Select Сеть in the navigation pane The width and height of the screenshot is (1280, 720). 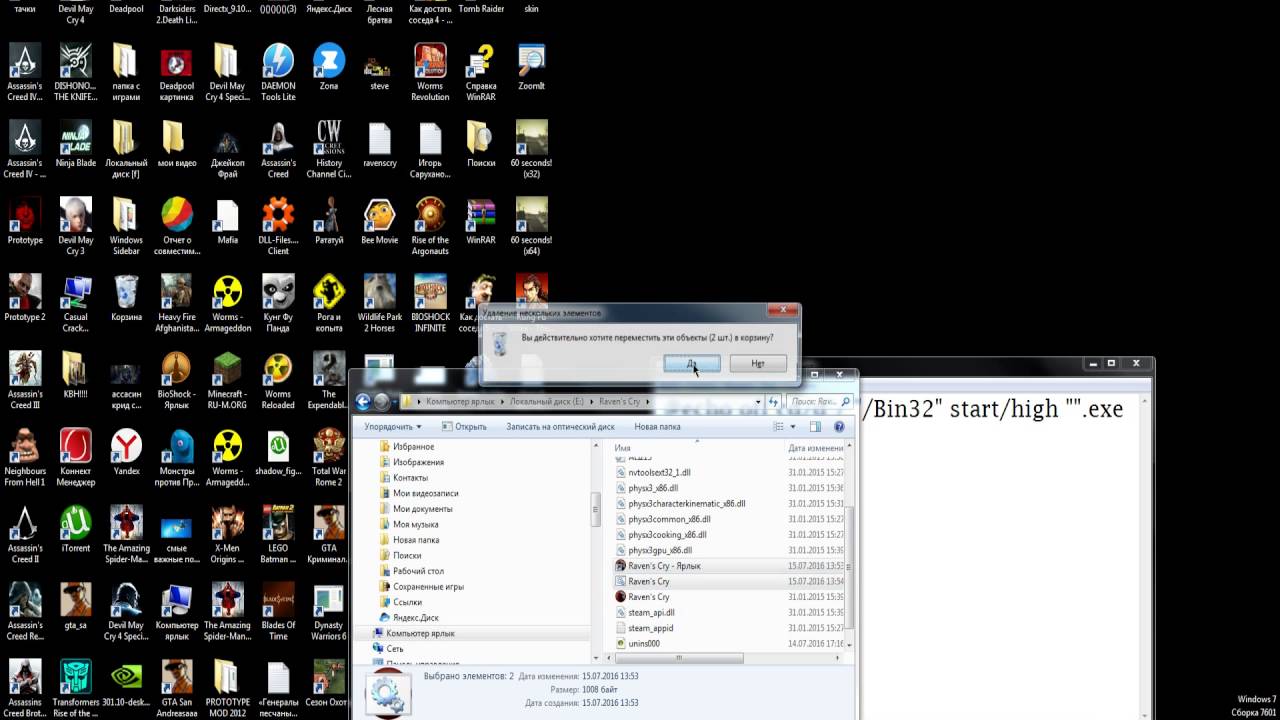tap(394, 649)
